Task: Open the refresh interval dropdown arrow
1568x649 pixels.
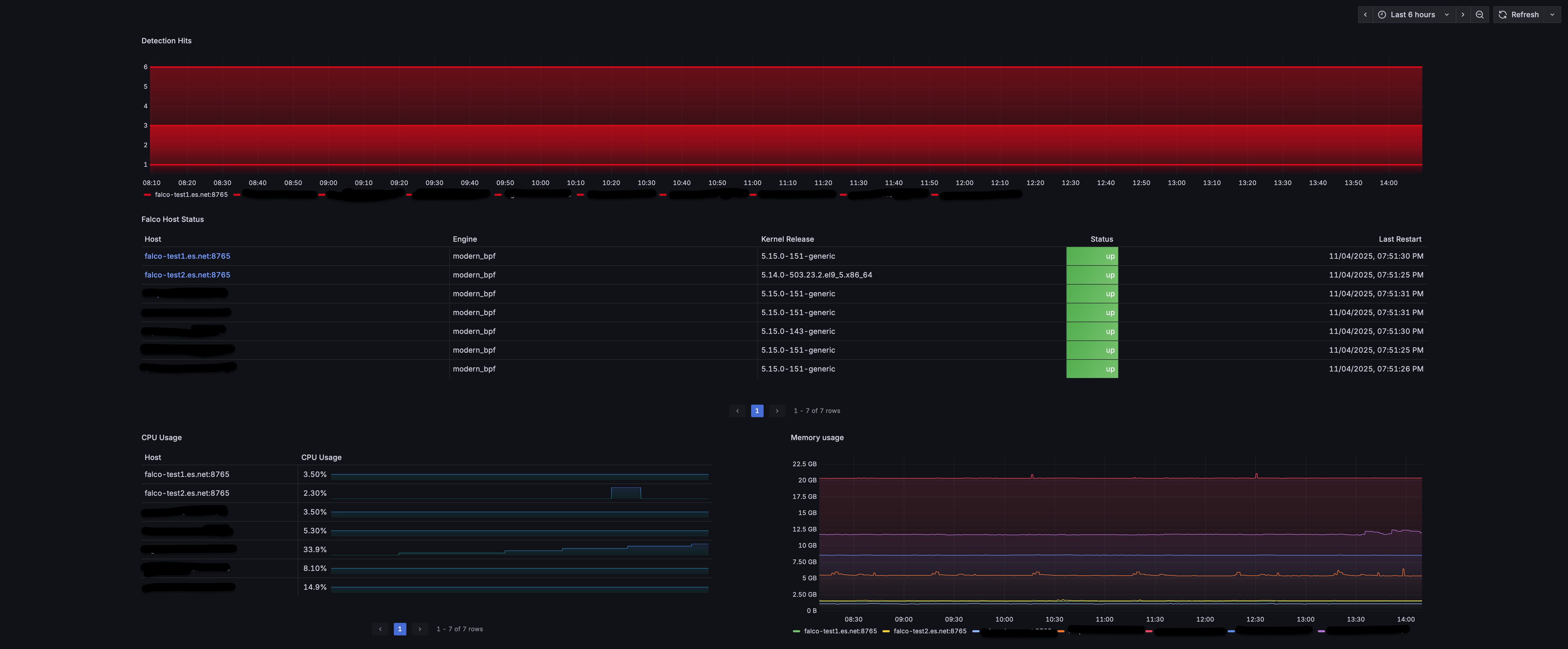Action: [x=1552, y=15]
